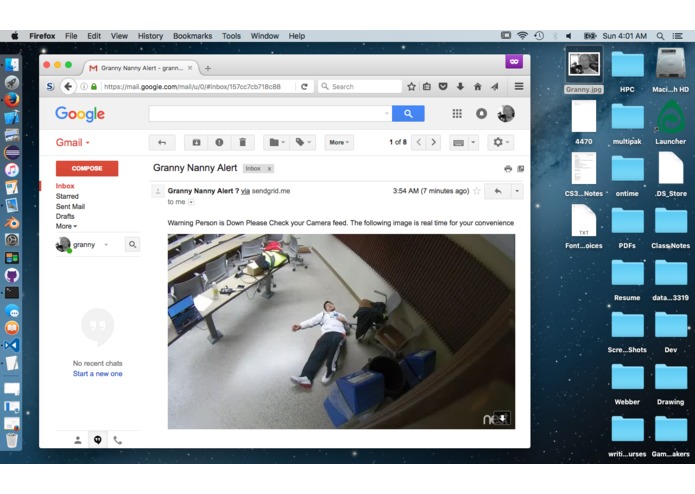Open Firefox downloads arrow
The height and width of the screenshot is (494, 695).
(x=460, y=86)
